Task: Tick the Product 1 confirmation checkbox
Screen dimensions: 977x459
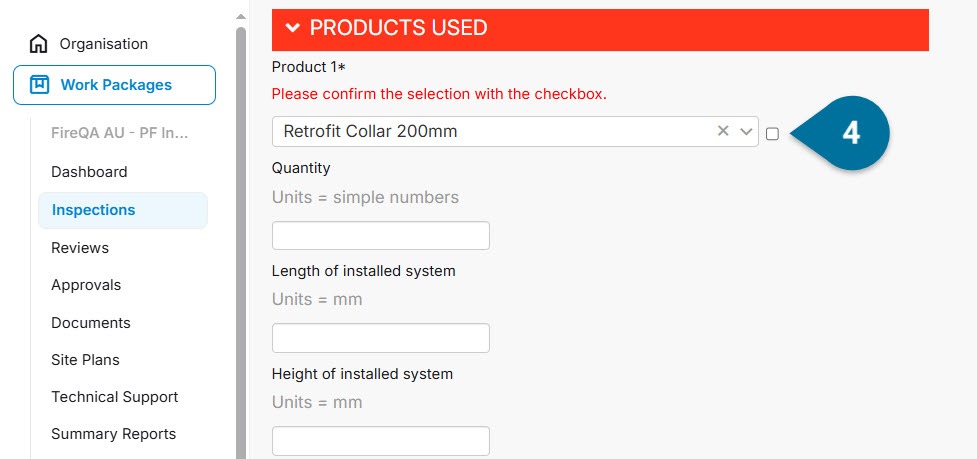Action: [772, 134]
